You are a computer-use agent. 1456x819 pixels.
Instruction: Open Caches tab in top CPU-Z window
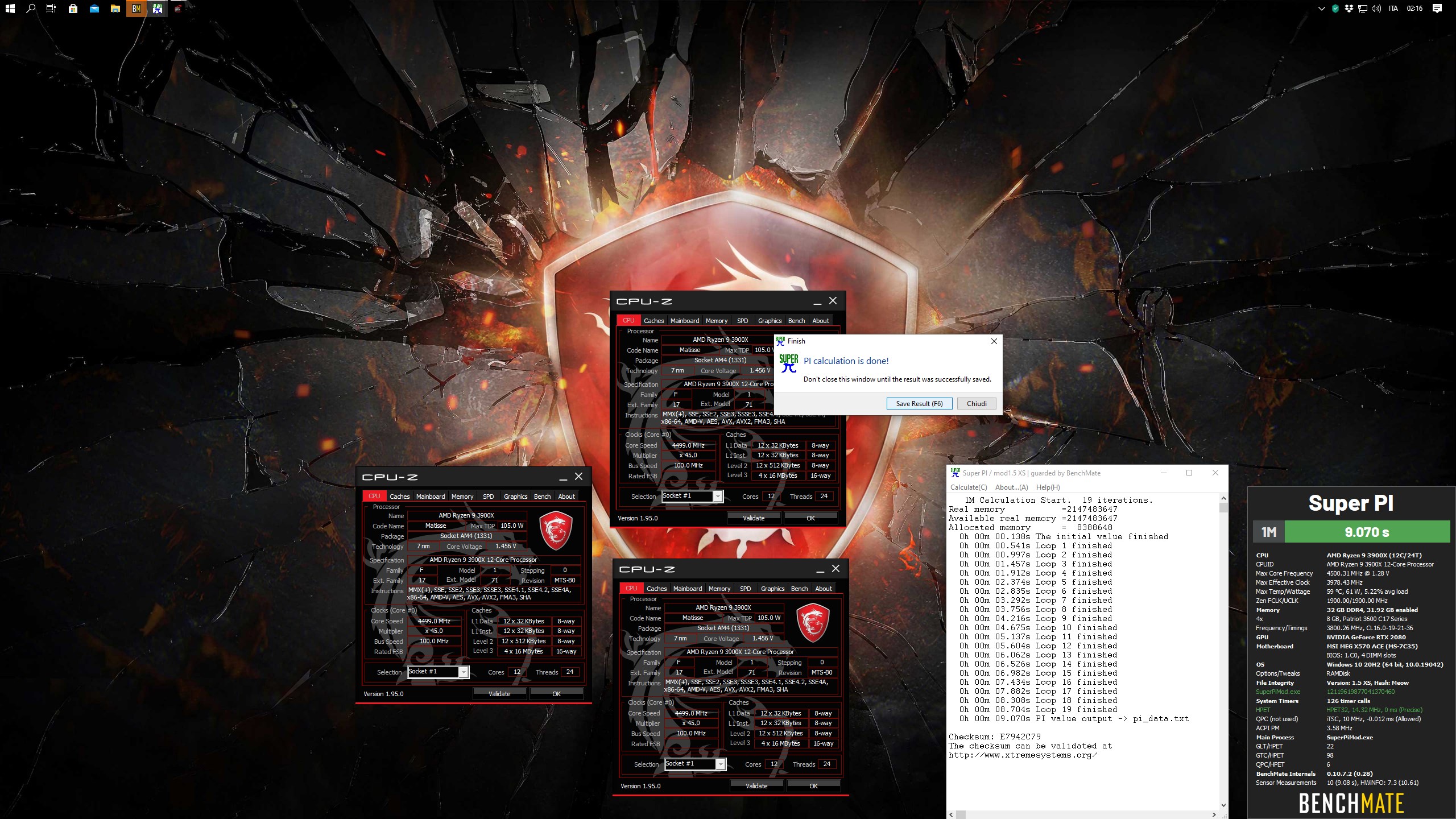pyautogui.click(x=653, y=321)
